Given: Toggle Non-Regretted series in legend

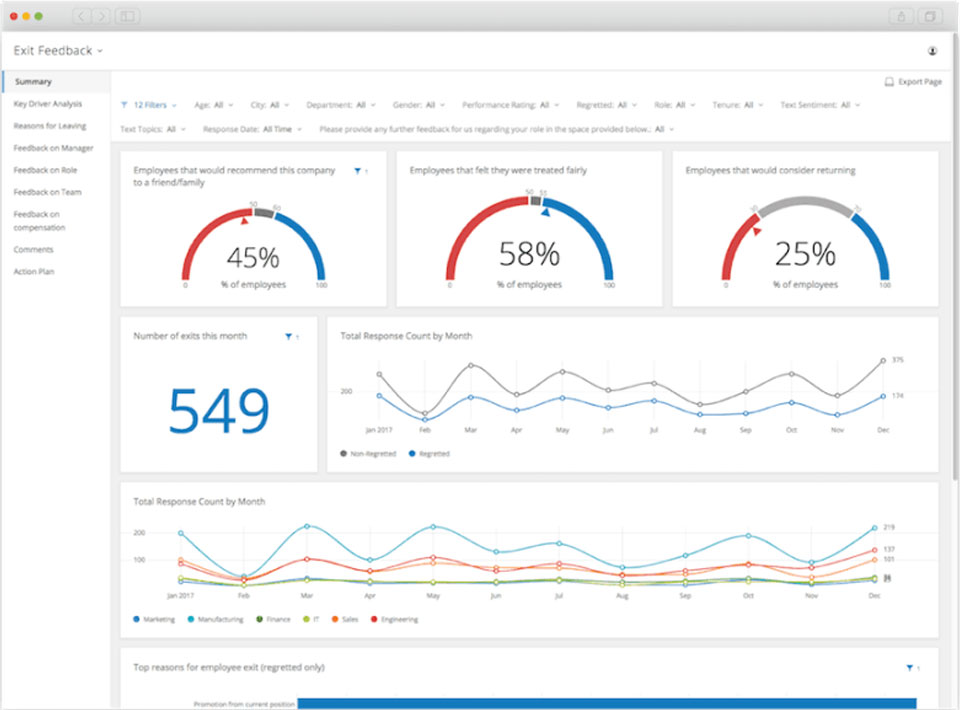Looking at the screenshot, I should click(368, 454).
